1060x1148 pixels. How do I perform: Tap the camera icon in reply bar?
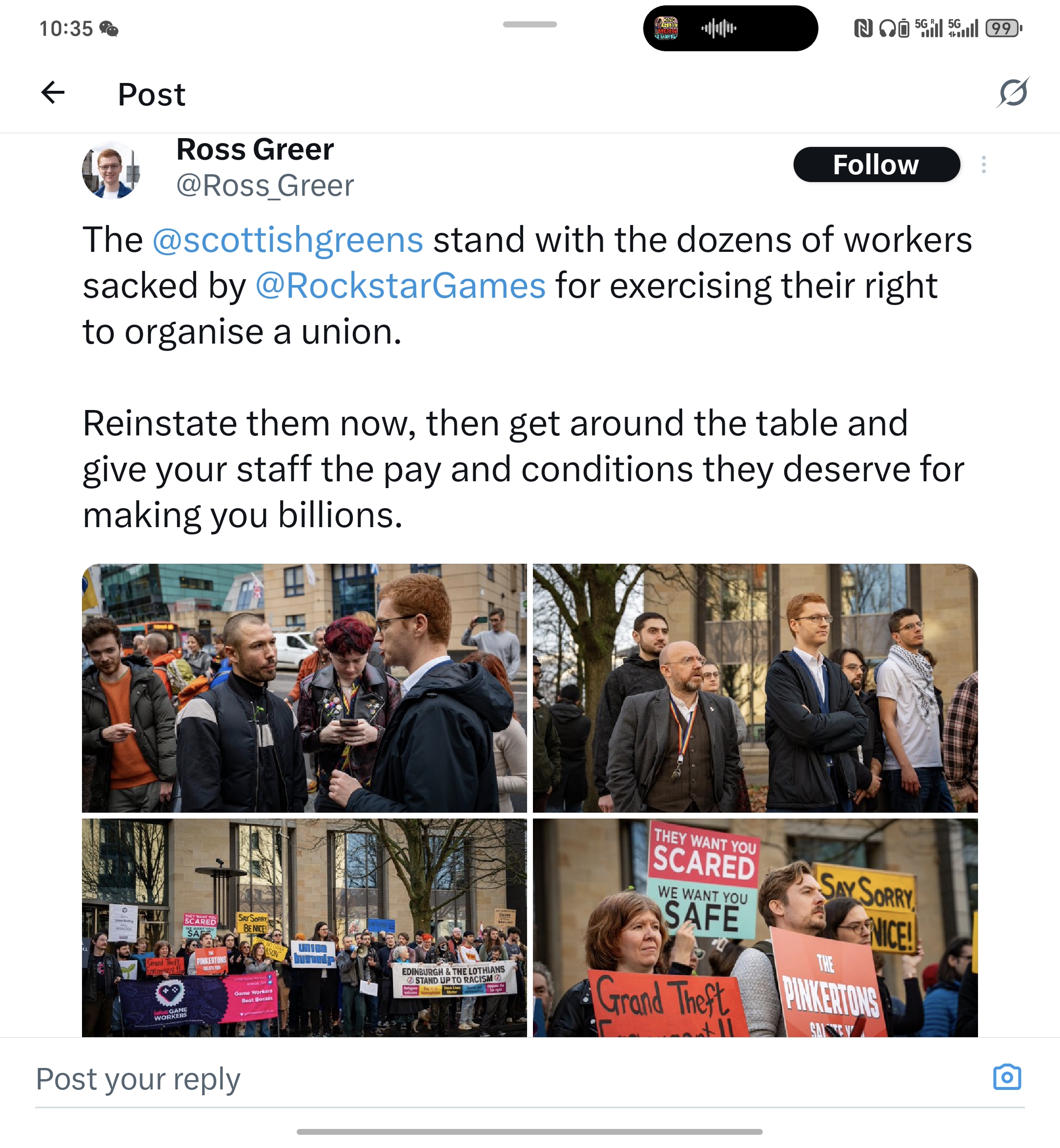[1007, 1077]
